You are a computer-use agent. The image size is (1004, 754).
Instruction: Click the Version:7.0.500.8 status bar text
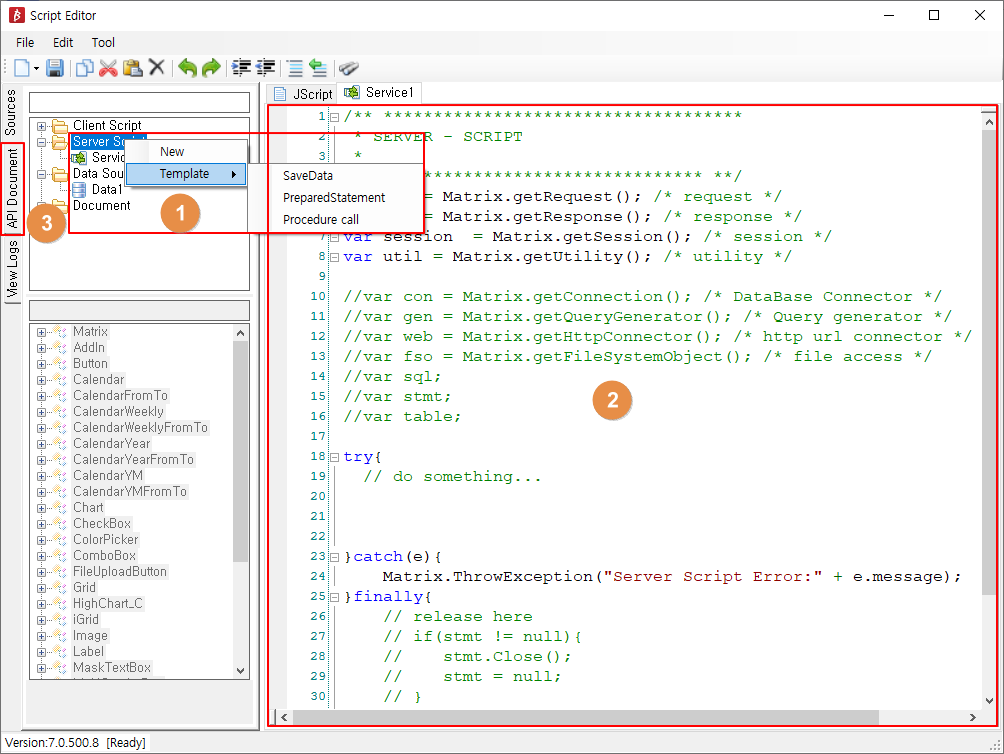(x=52, y=742)
